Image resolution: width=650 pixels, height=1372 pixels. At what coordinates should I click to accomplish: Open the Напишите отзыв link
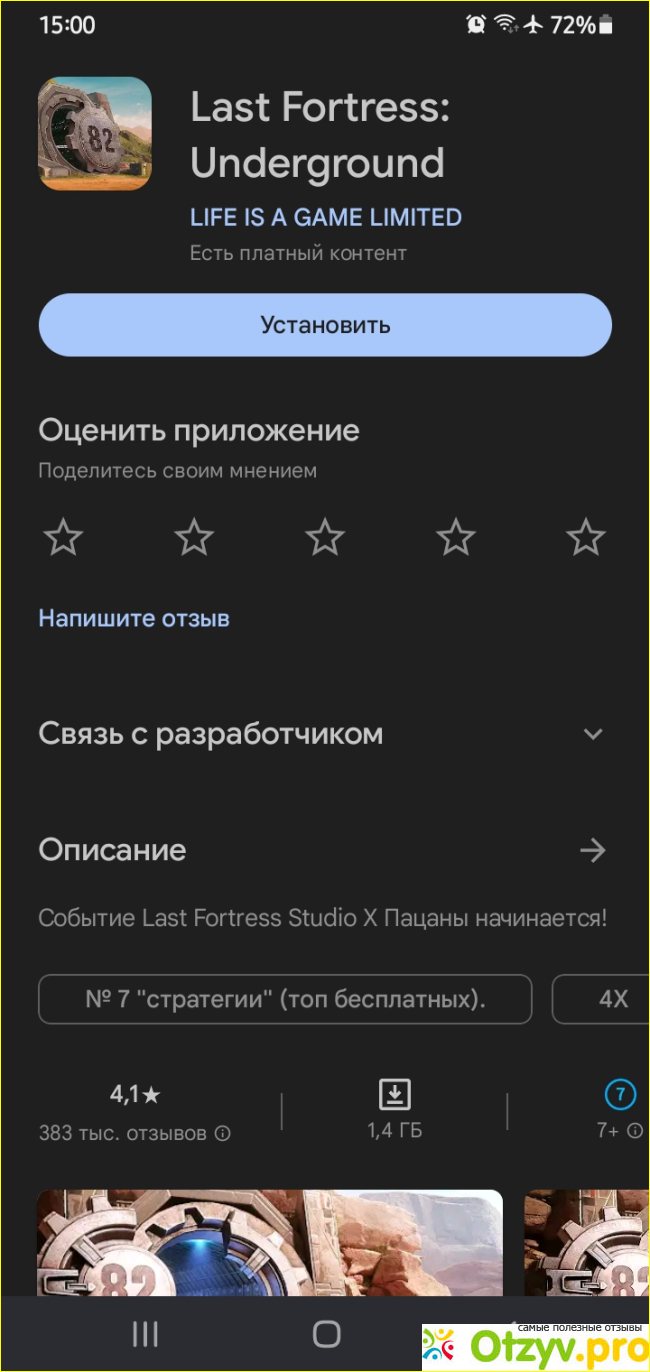pos(134,618)
